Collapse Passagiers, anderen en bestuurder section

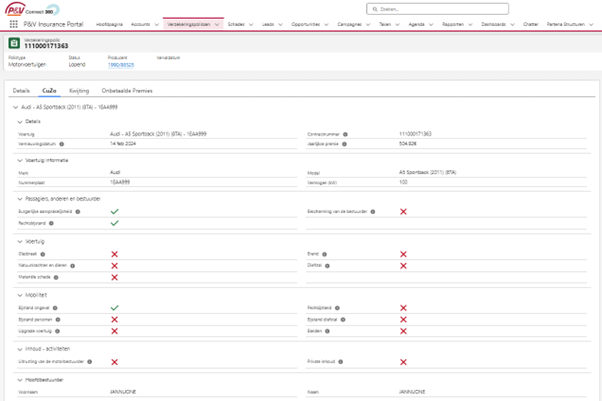20,199
